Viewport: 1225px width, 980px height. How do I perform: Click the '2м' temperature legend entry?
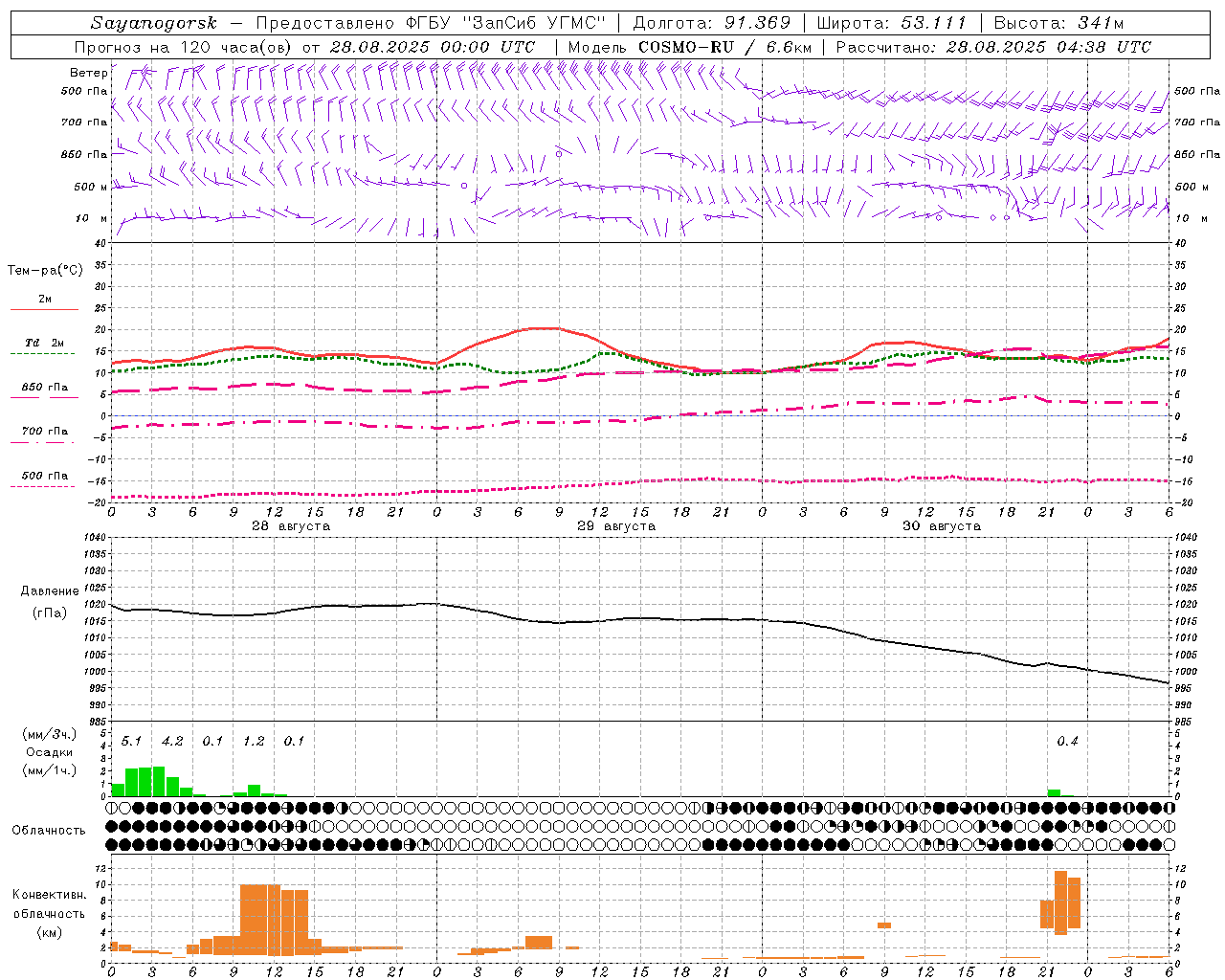pyautogui.click(x=45, y=299)
